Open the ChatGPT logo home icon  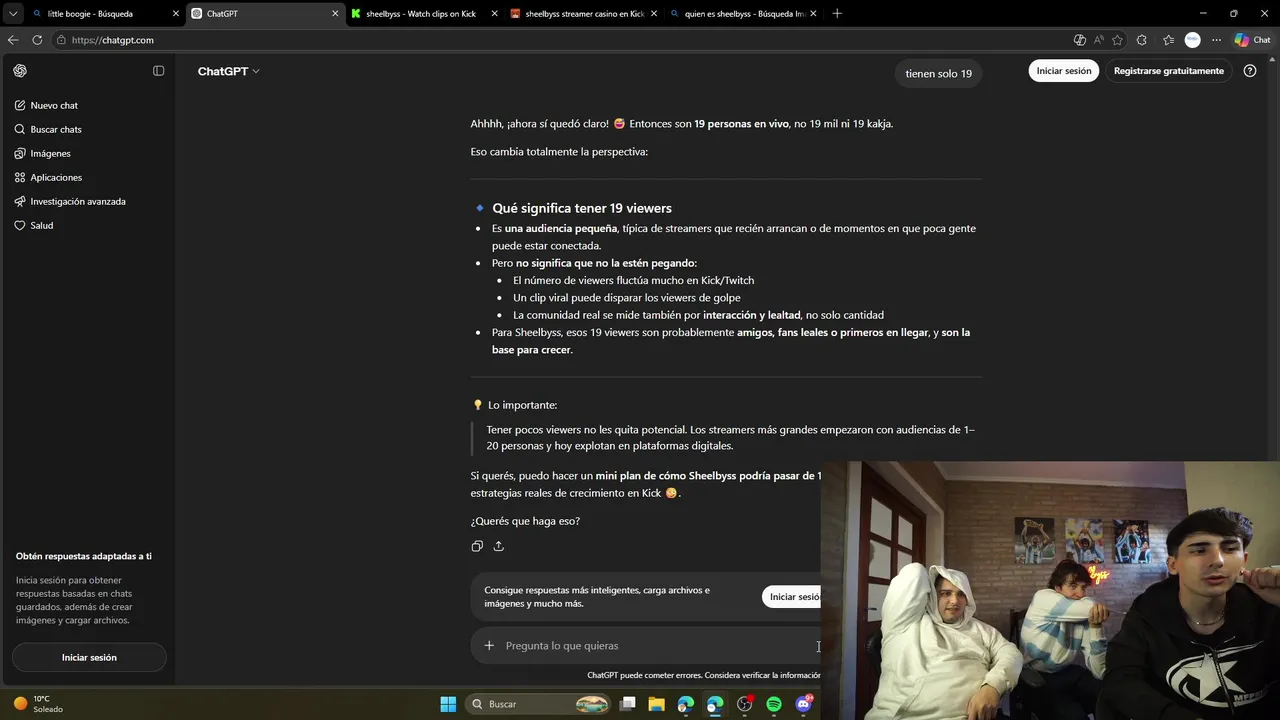[x=20, y=71]
